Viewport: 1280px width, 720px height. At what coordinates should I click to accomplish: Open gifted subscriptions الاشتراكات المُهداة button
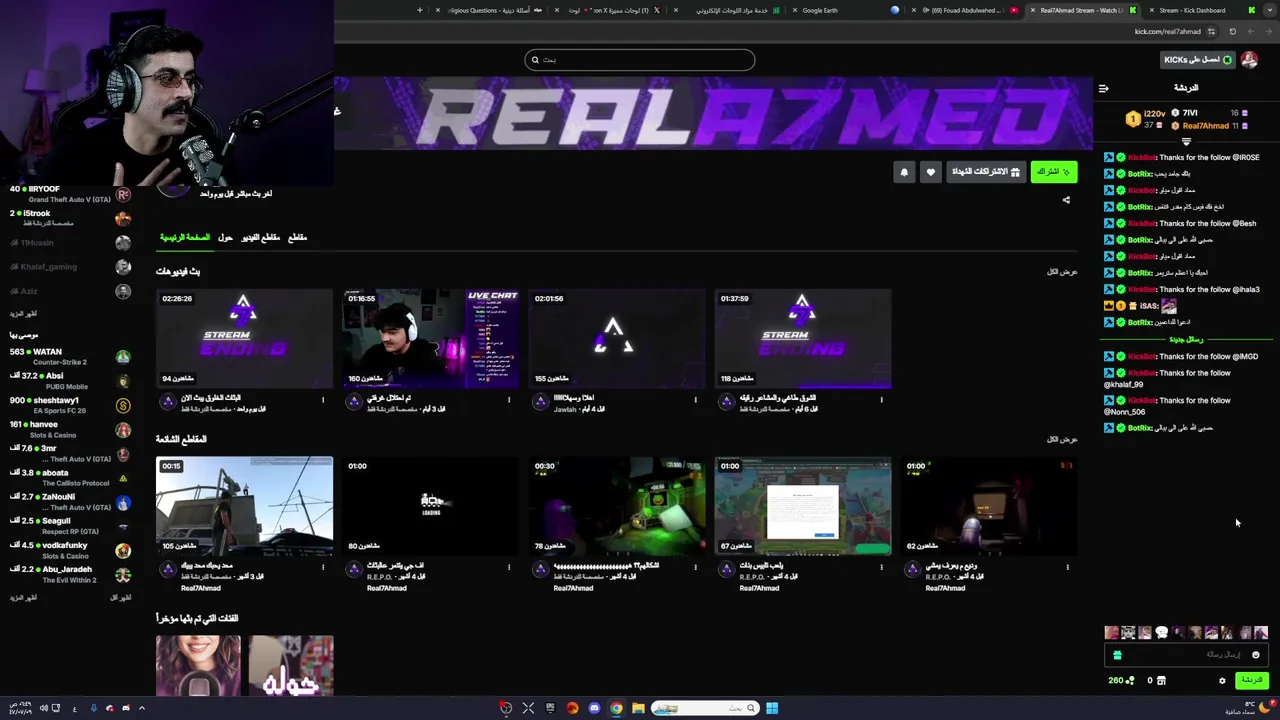tap(986, 172)
